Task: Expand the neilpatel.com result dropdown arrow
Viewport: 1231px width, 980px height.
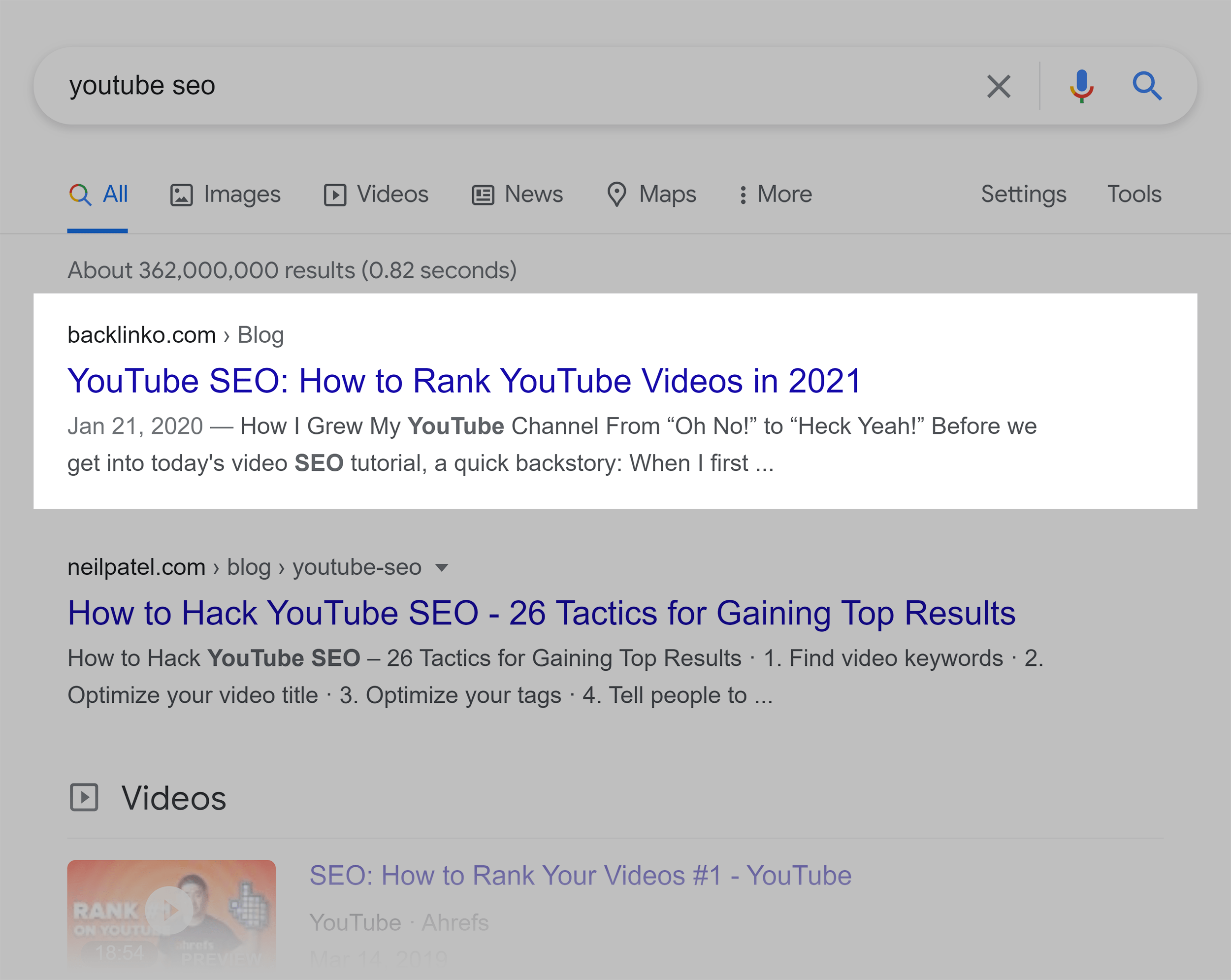Action: click(x=441, y=568)
